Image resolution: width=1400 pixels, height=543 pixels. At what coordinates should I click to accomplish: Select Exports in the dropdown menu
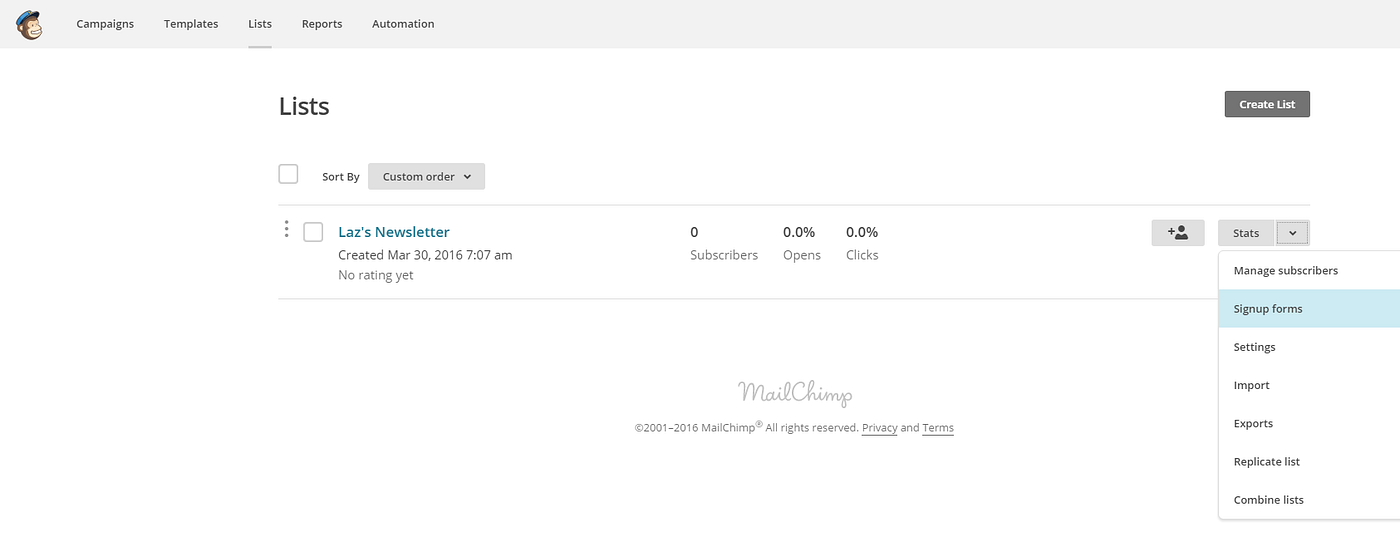point(1309,423)
